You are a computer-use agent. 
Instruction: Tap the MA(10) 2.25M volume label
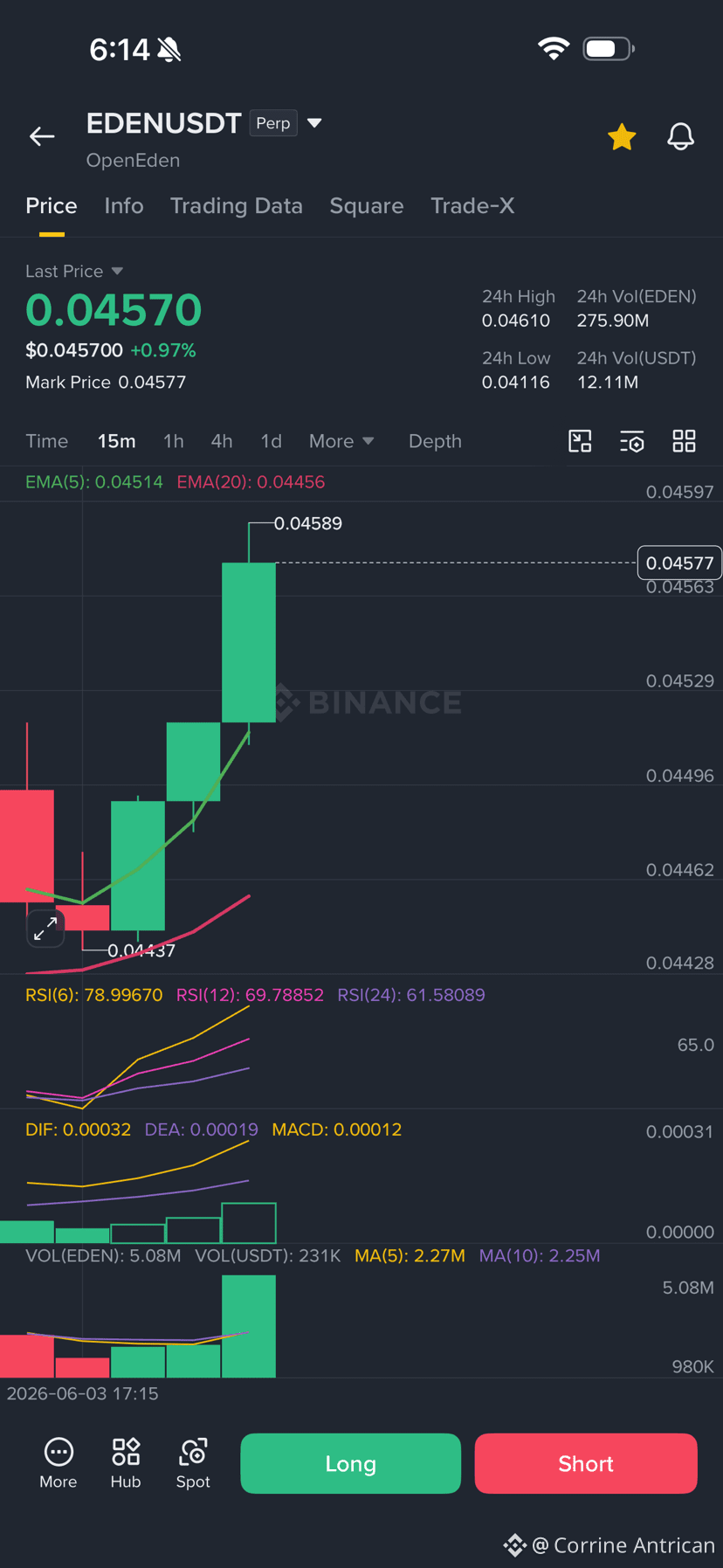pyautogui.click(x=540, y=1255)
